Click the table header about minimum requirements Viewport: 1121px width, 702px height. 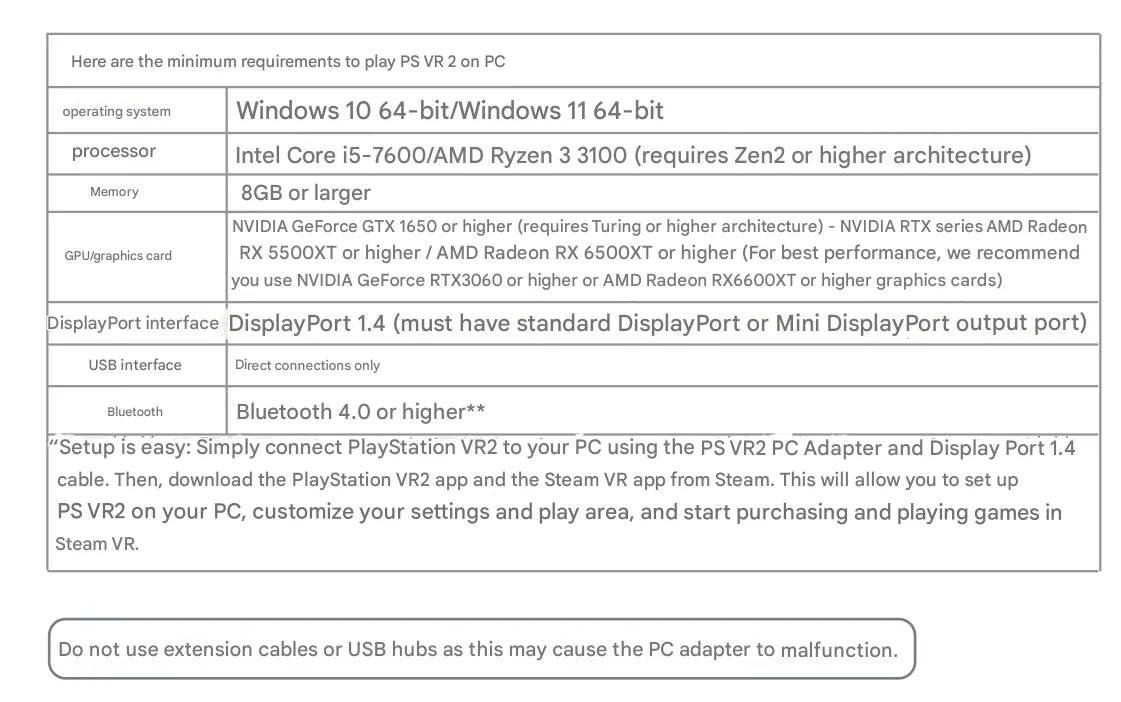coord(288,62)
